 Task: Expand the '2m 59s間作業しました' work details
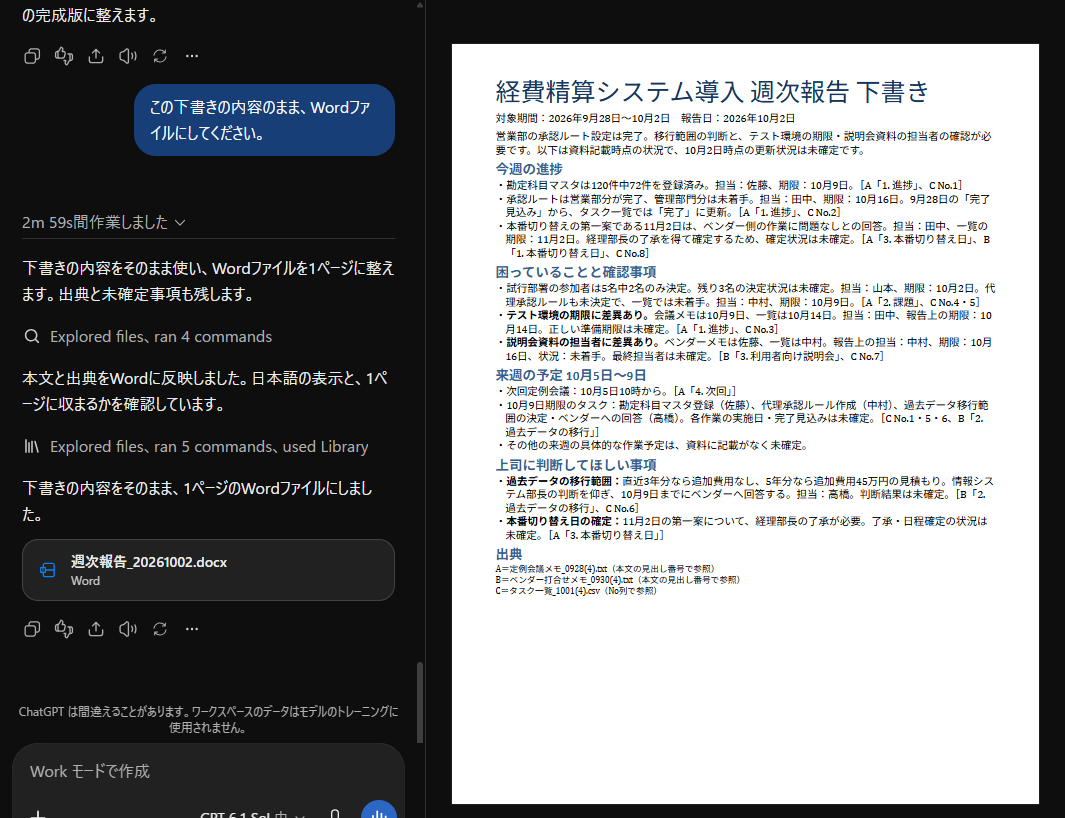[104, 222]
